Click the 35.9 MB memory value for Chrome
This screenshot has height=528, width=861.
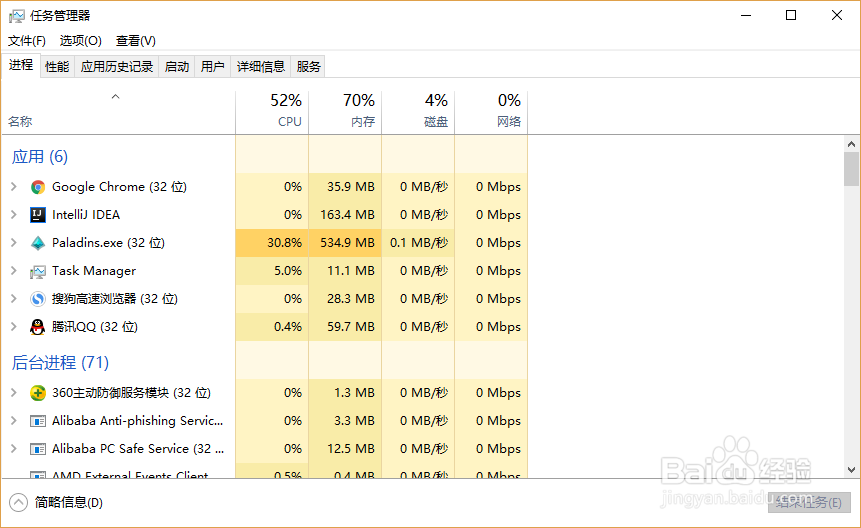pyautogui.click(x=351, y=187)
